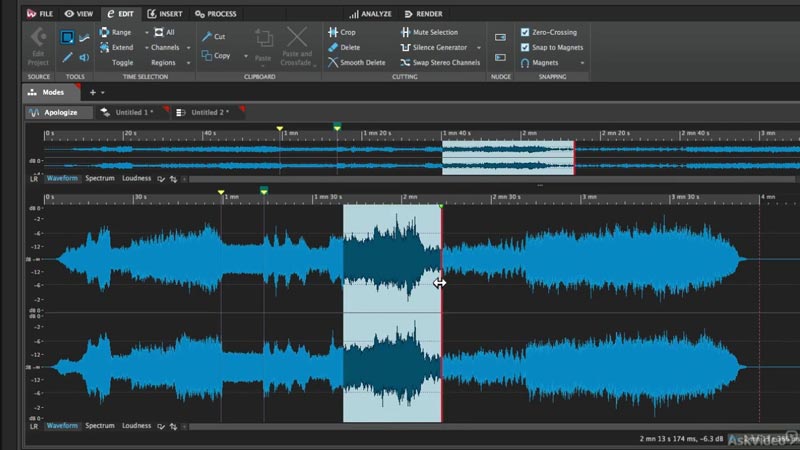Choose the pen drawing tool
800x450 pixels.
(x=67, y=58)
